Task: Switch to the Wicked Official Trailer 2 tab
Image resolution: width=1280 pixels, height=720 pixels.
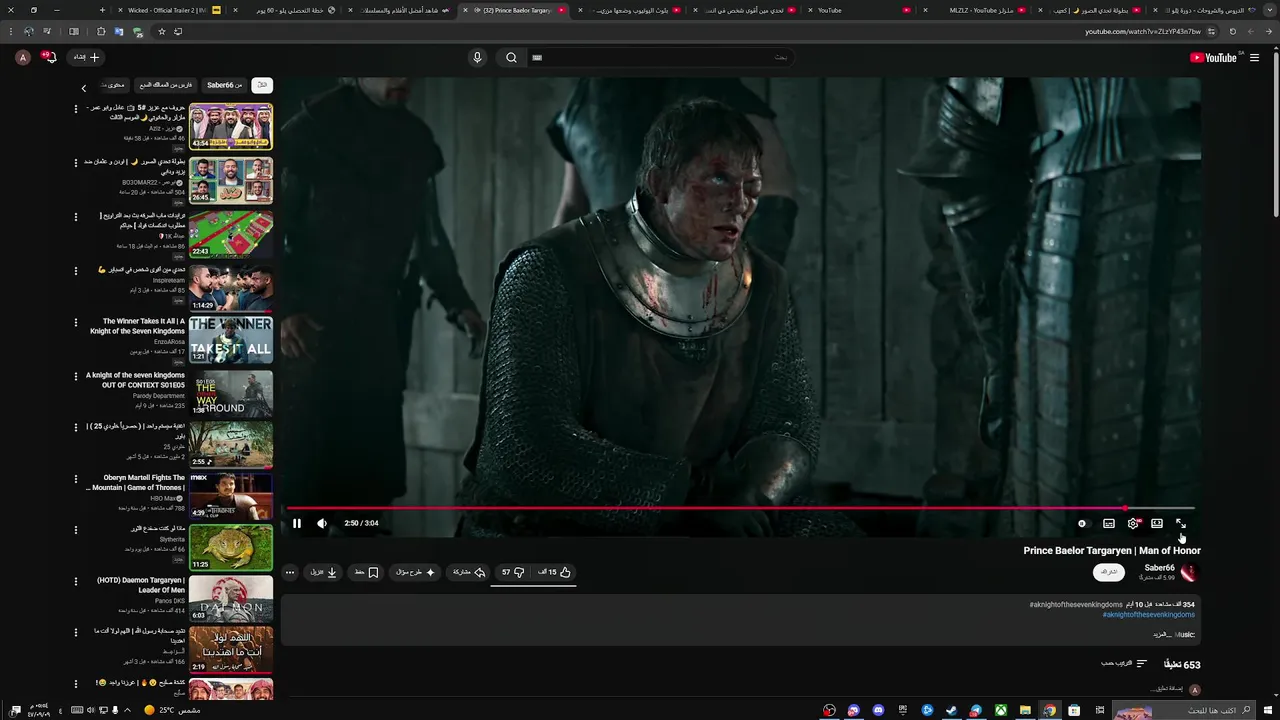Action: 170,10
